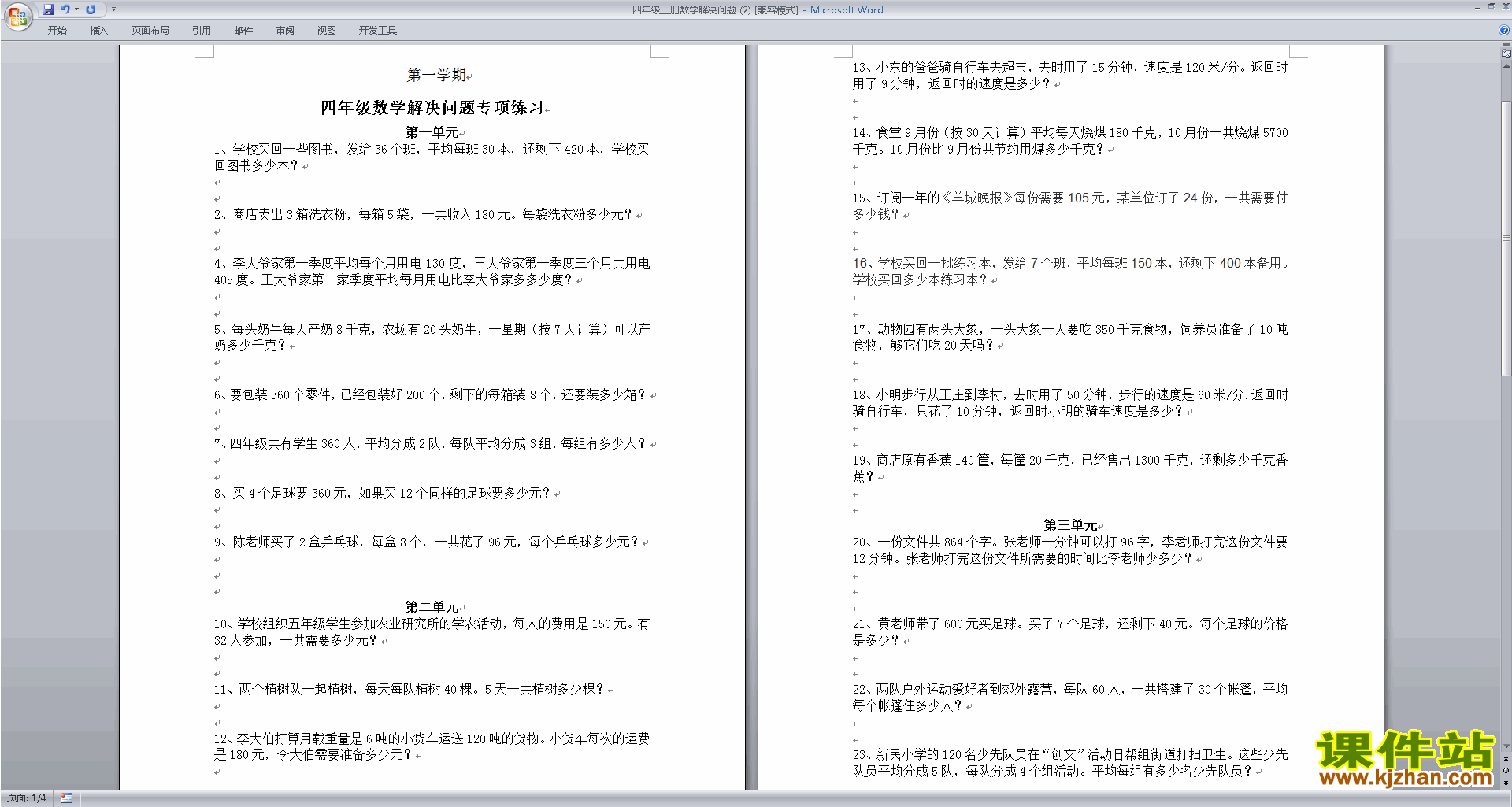Click the heading 第一单元

pyautogui.click(x=432, y=132)
